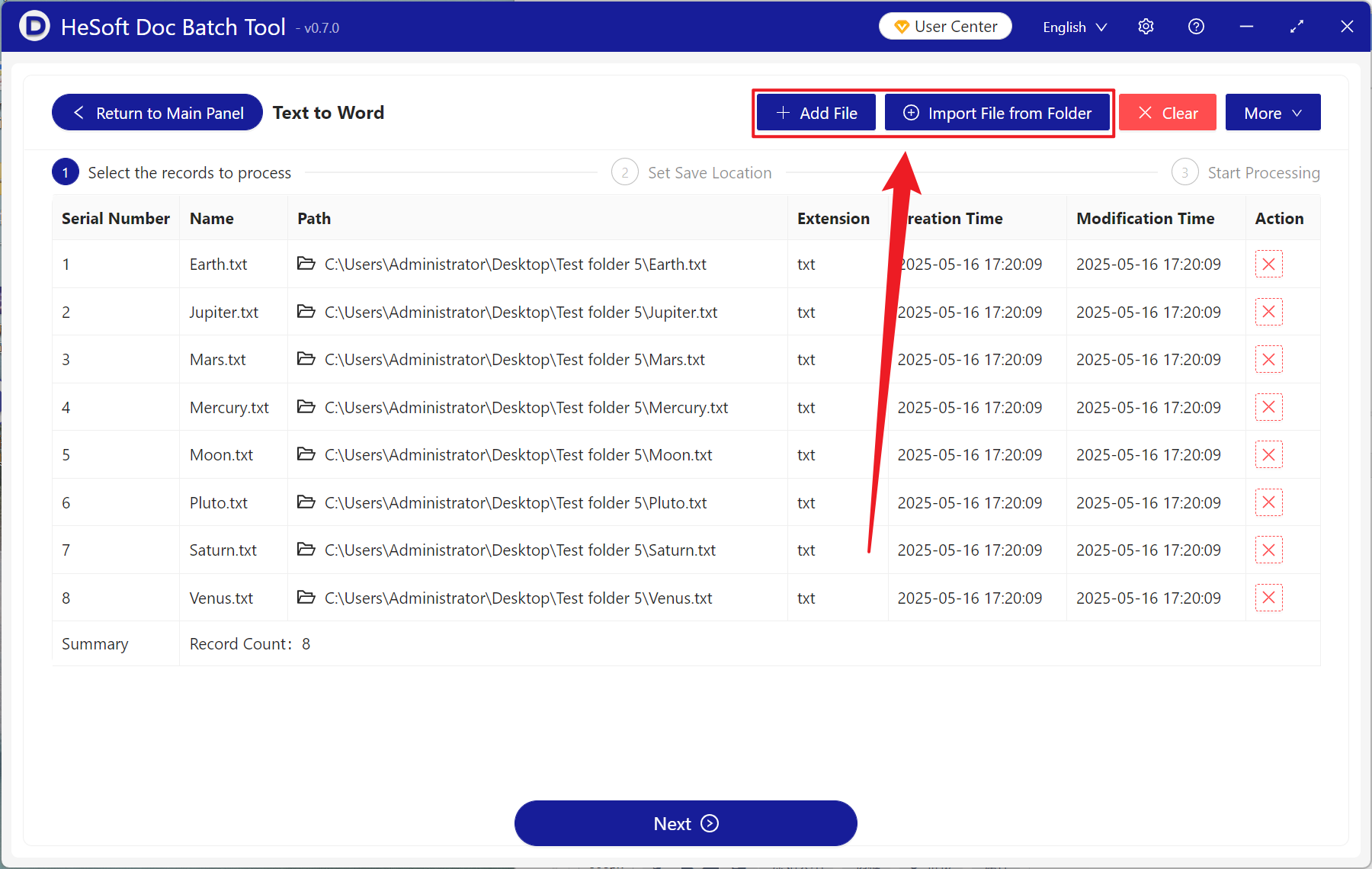Image resolution: width=1372 pixels, height=869 pixels.
Task: Delete Saturn.txt record with X icon
Action: (1268, 550)
